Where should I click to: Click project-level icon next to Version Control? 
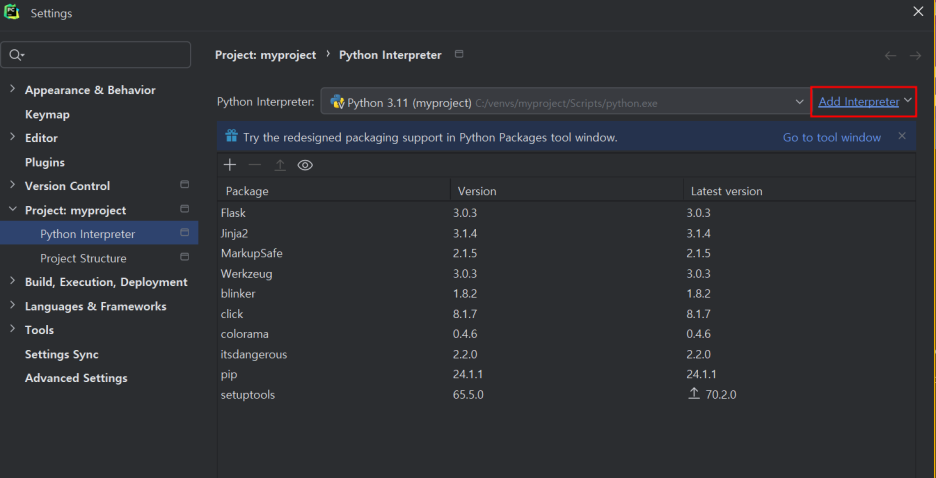pyautogui.click(x=184, y=185)
